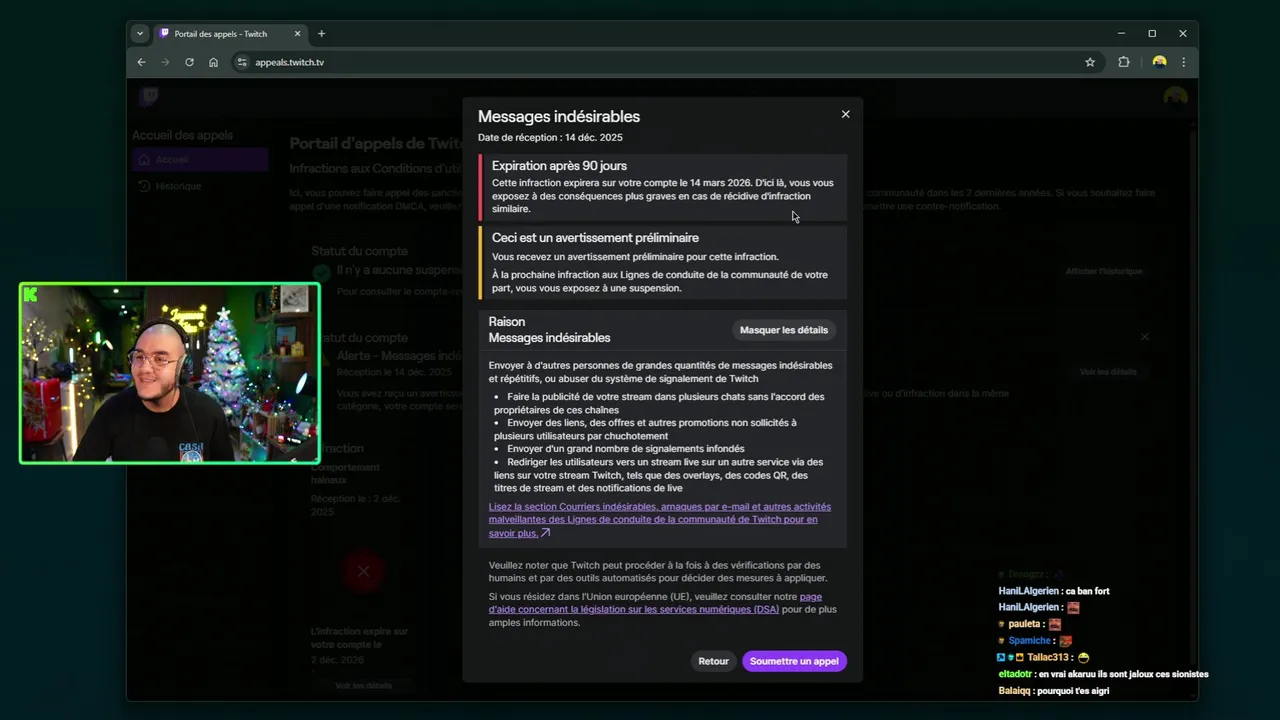Click the Masquer les détails button
The width and height of the screenshot is (1280, 720).
pos(784,330)
